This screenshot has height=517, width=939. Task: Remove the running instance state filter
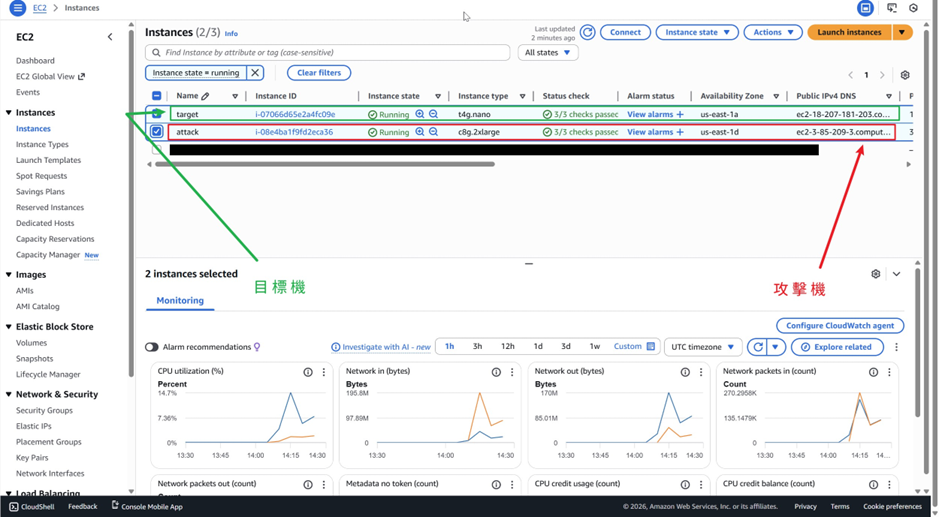(x=255, y=73)
